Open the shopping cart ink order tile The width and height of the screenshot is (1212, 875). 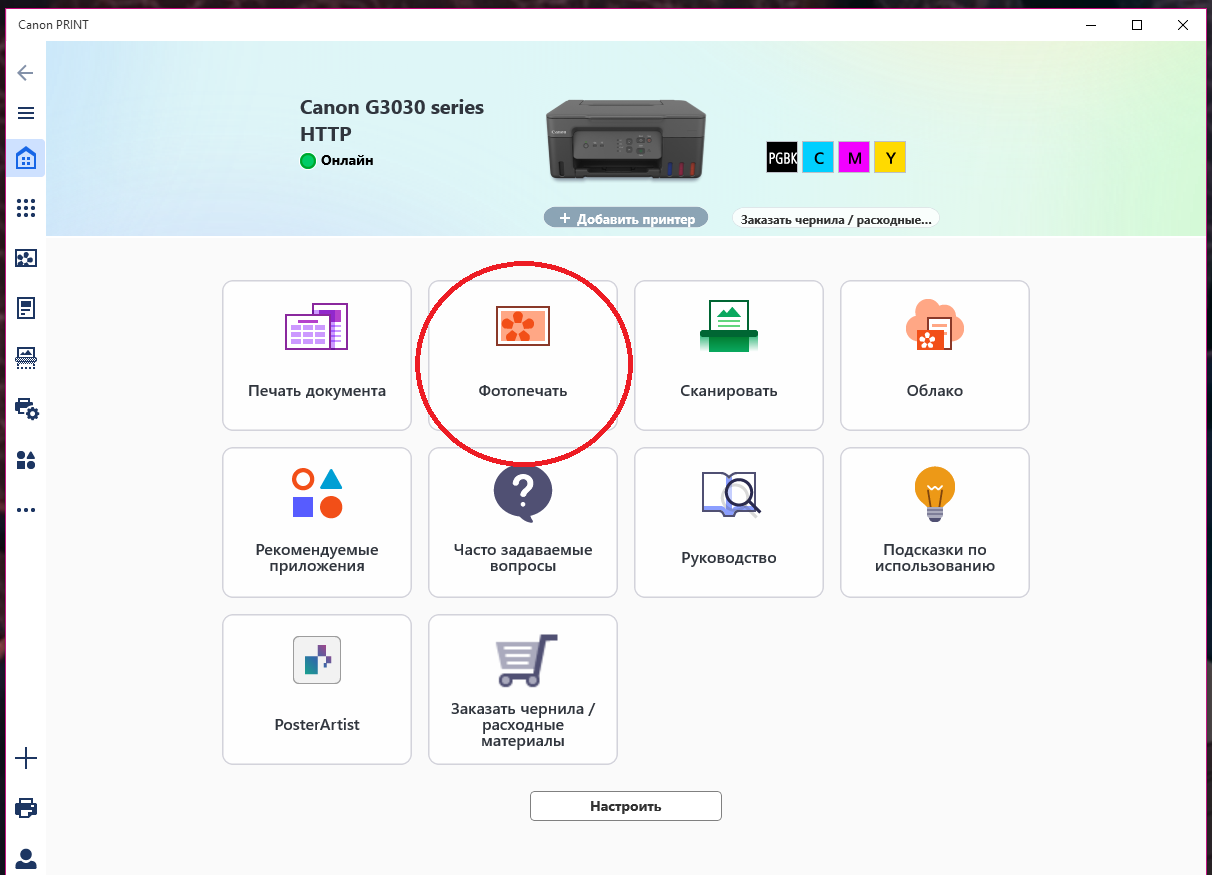point(523,689)
